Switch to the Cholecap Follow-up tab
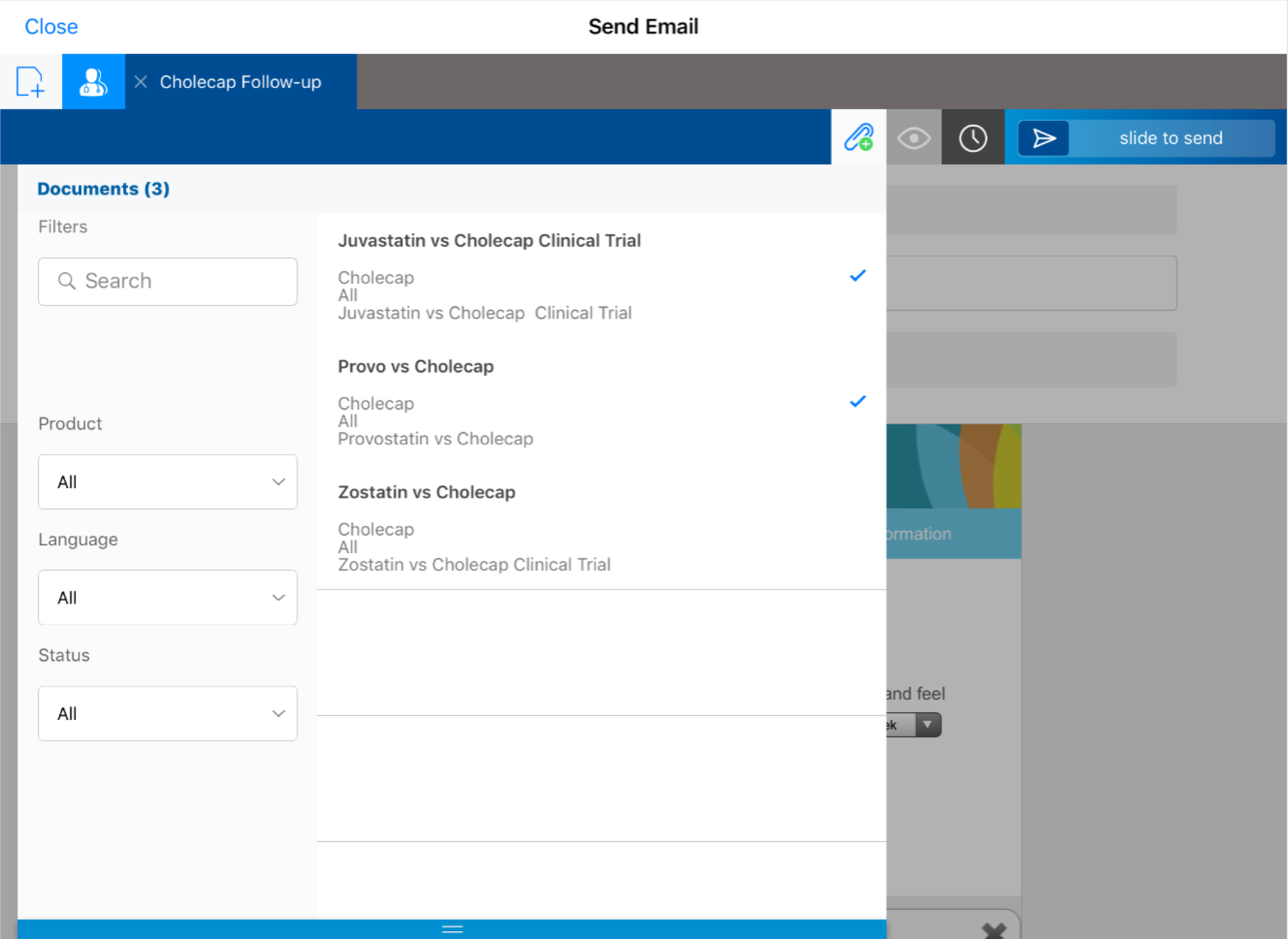 [240, 81]
